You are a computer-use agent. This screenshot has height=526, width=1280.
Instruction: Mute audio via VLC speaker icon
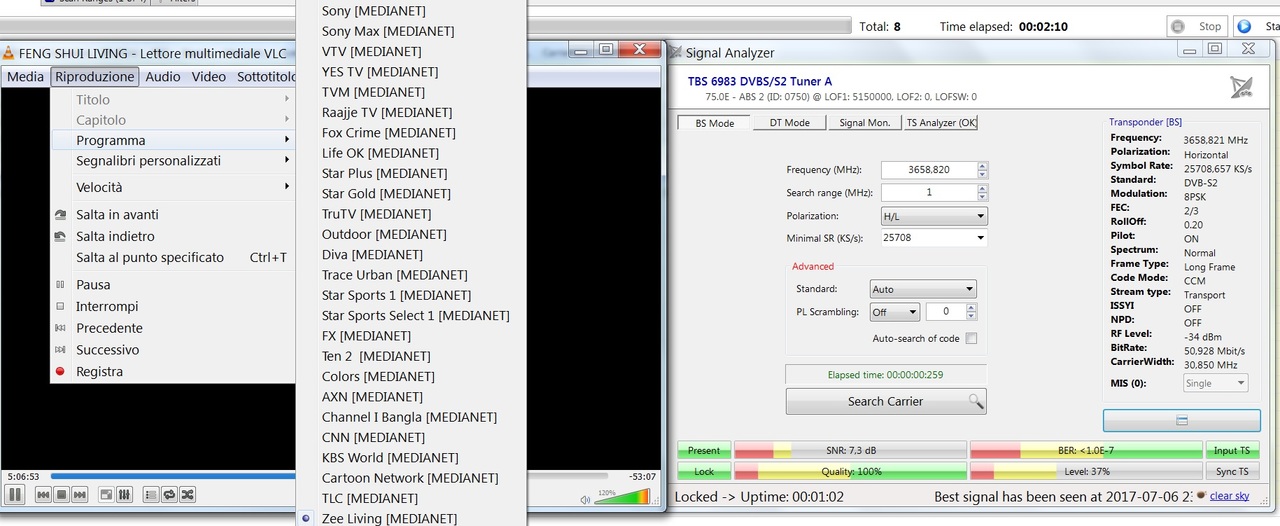[x=586, y=499]
